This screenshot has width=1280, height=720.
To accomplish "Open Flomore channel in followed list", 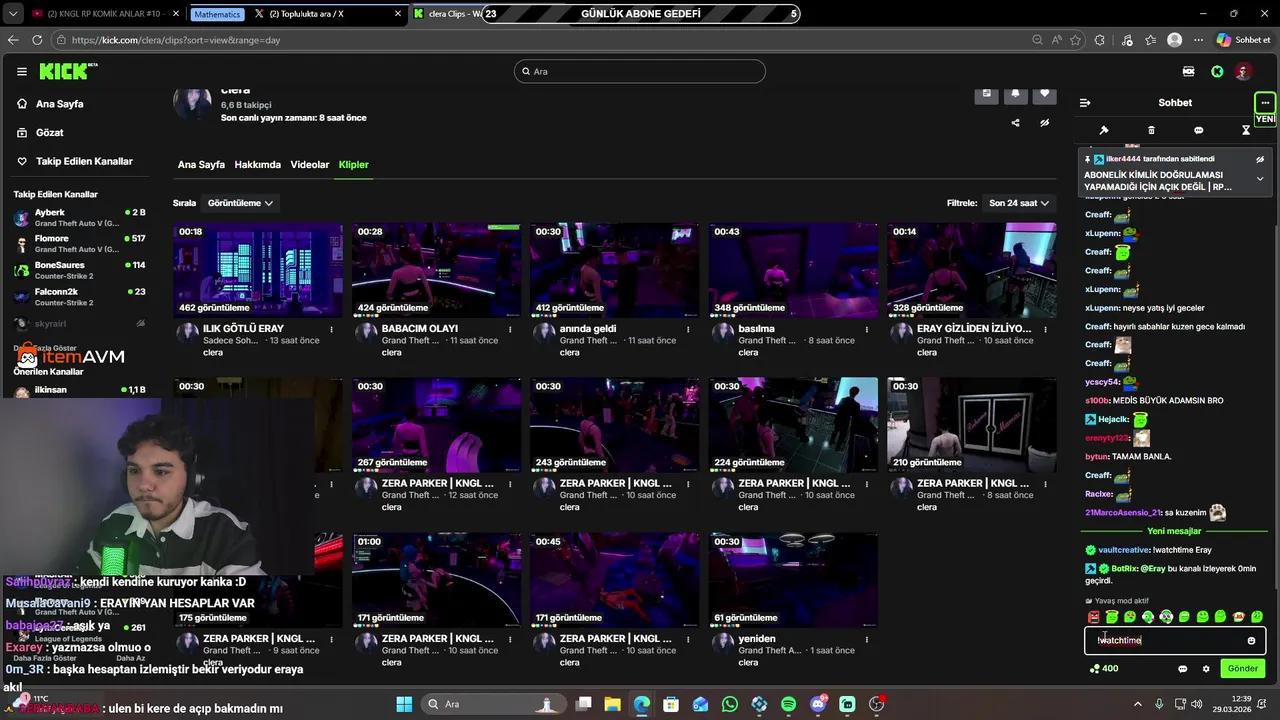I will point(79,244).
